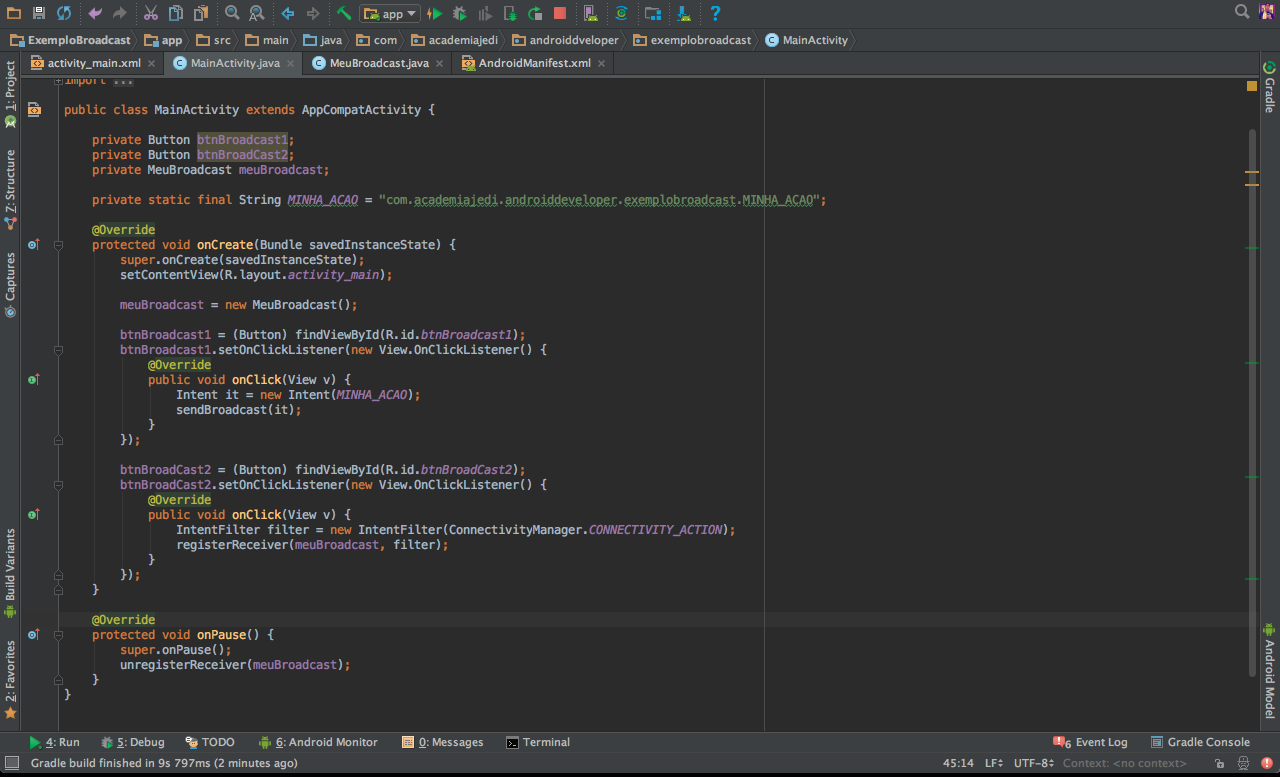Toggle tool window buttons at bottom-left corner

click(11, 763)
